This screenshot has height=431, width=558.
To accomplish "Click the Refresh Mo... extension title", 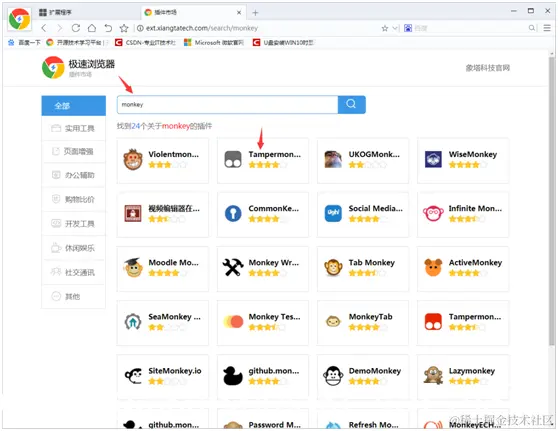I will pos(373,425).
